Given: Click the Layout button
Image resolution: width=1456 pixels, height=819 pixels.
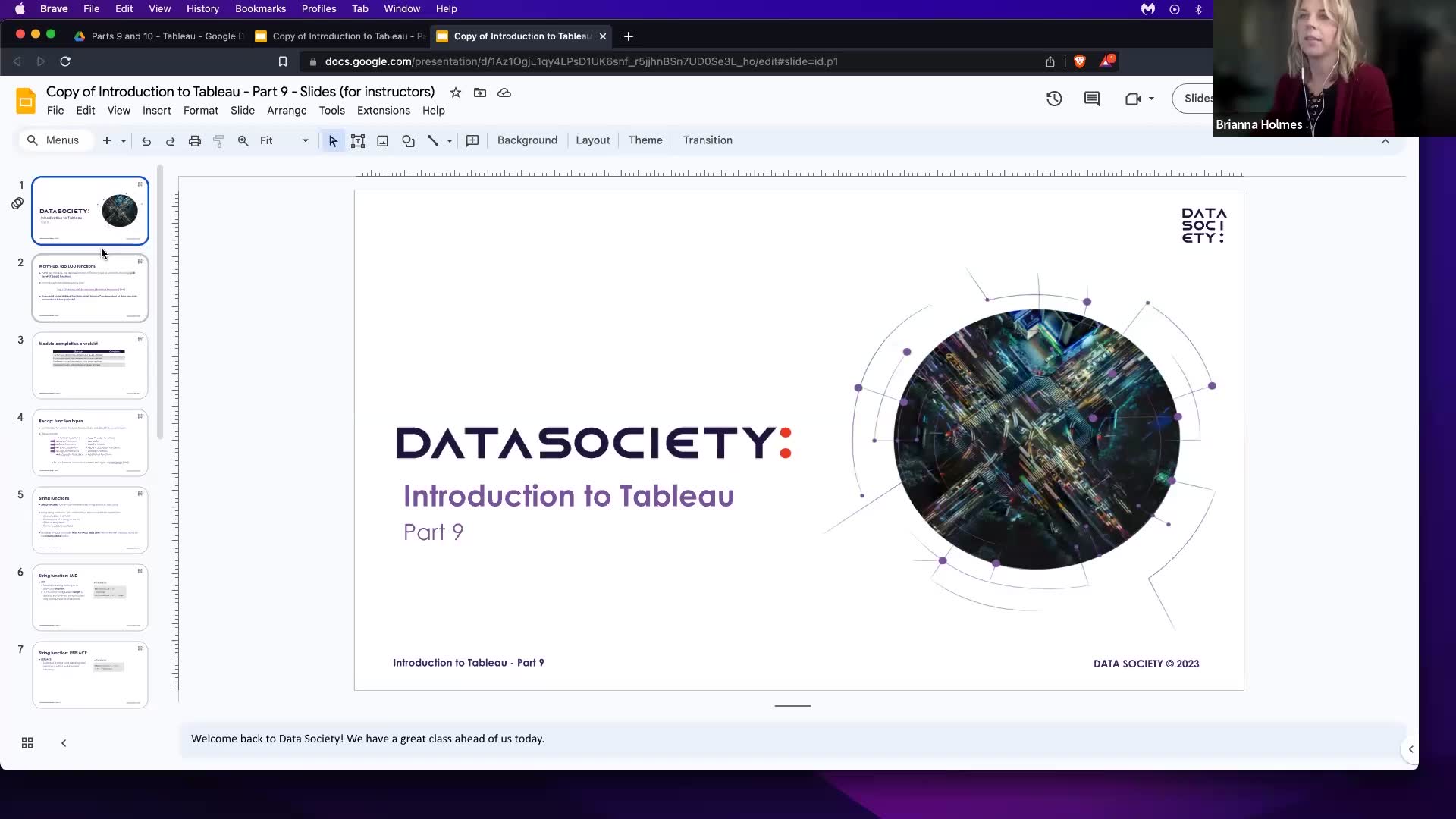Looking at the screenshot, I should (592, 140).
